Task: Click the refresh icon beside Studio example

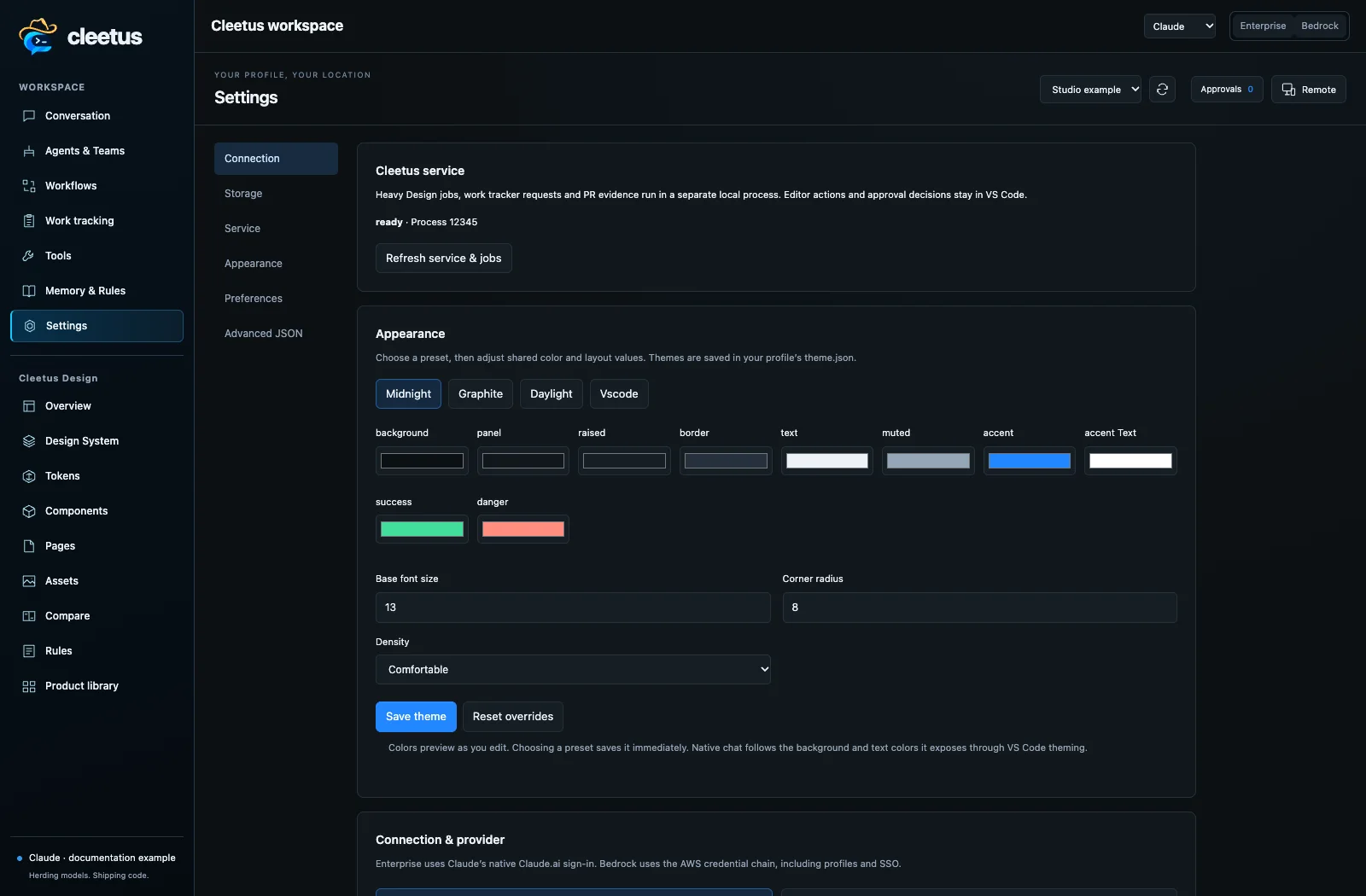Action: coord(1162,90)
